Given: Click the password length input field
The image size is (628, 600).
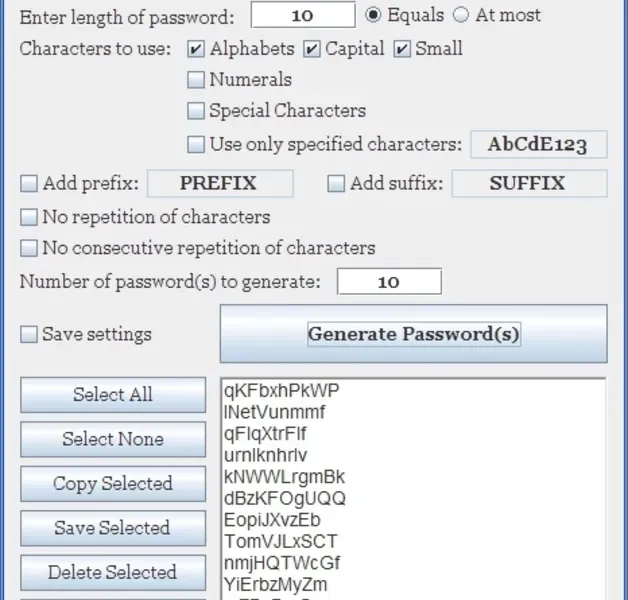Looking at the screenshot, I should click(x=302, y=15).
